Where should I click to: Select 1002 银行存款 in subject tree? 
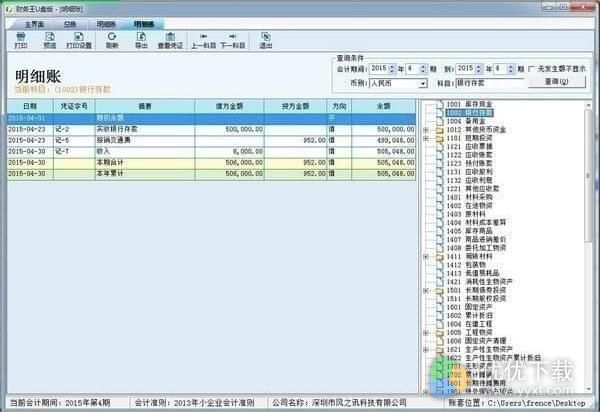tap(470, 113)
